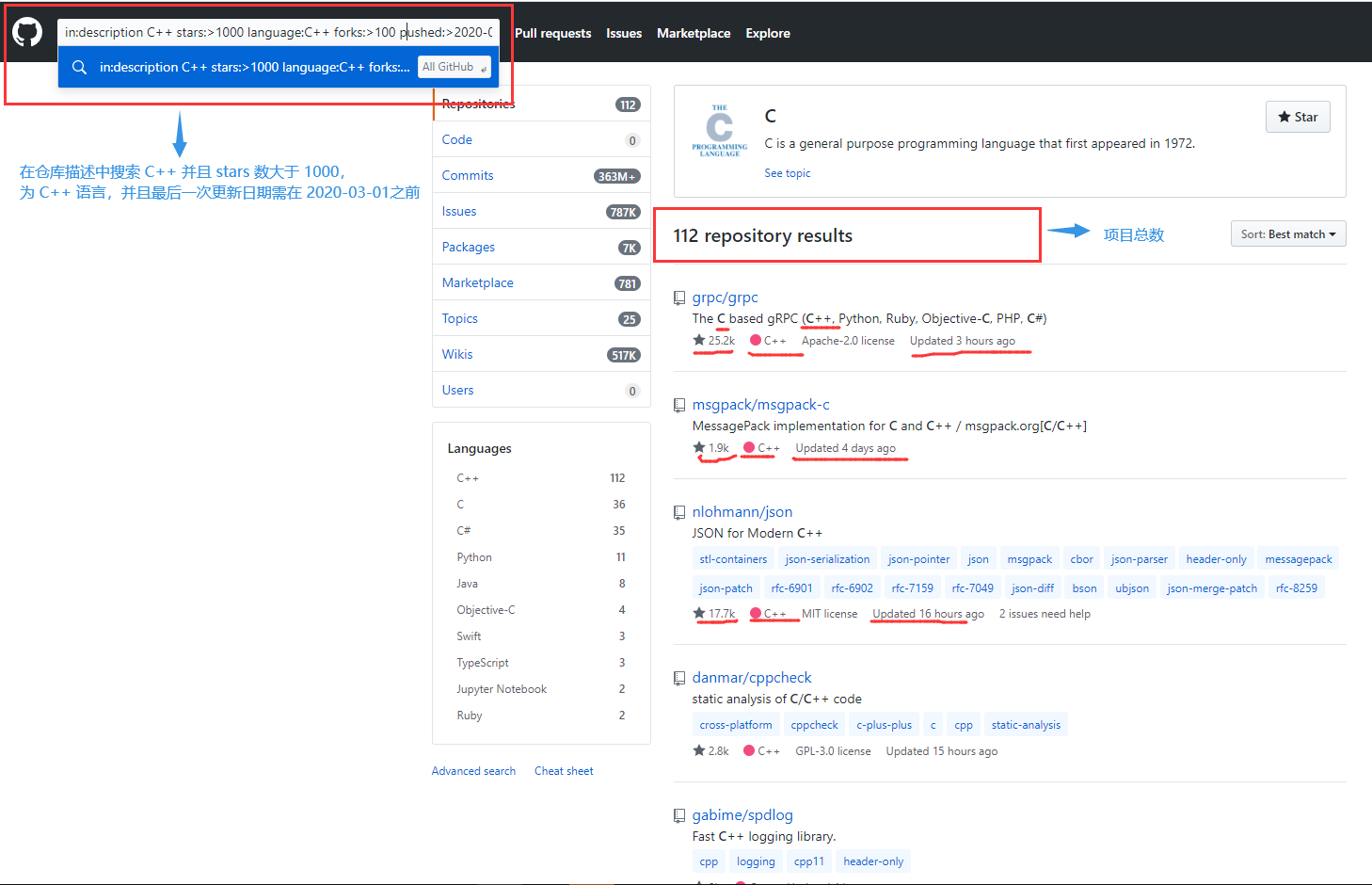Click C programming language topic logo

(x=720, y=131)
